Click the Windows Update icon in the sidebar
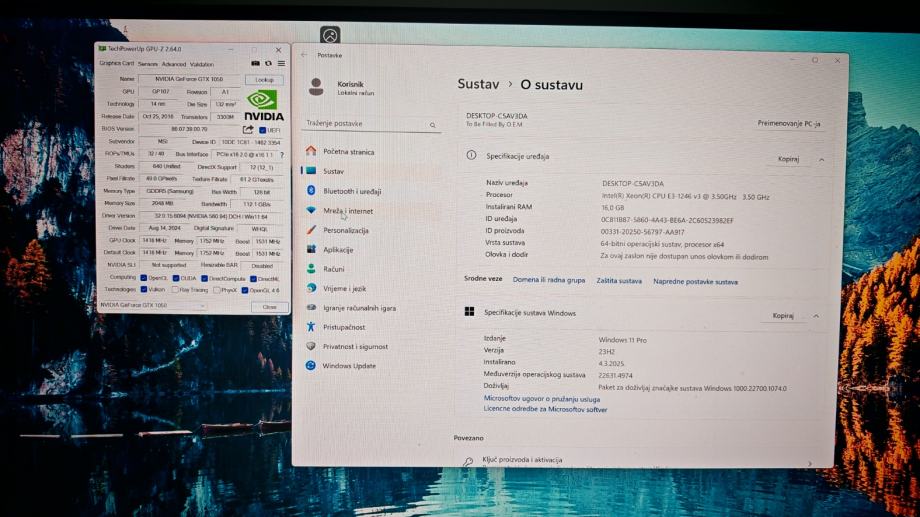Screen dimensions: 920x517 point(310,366)
